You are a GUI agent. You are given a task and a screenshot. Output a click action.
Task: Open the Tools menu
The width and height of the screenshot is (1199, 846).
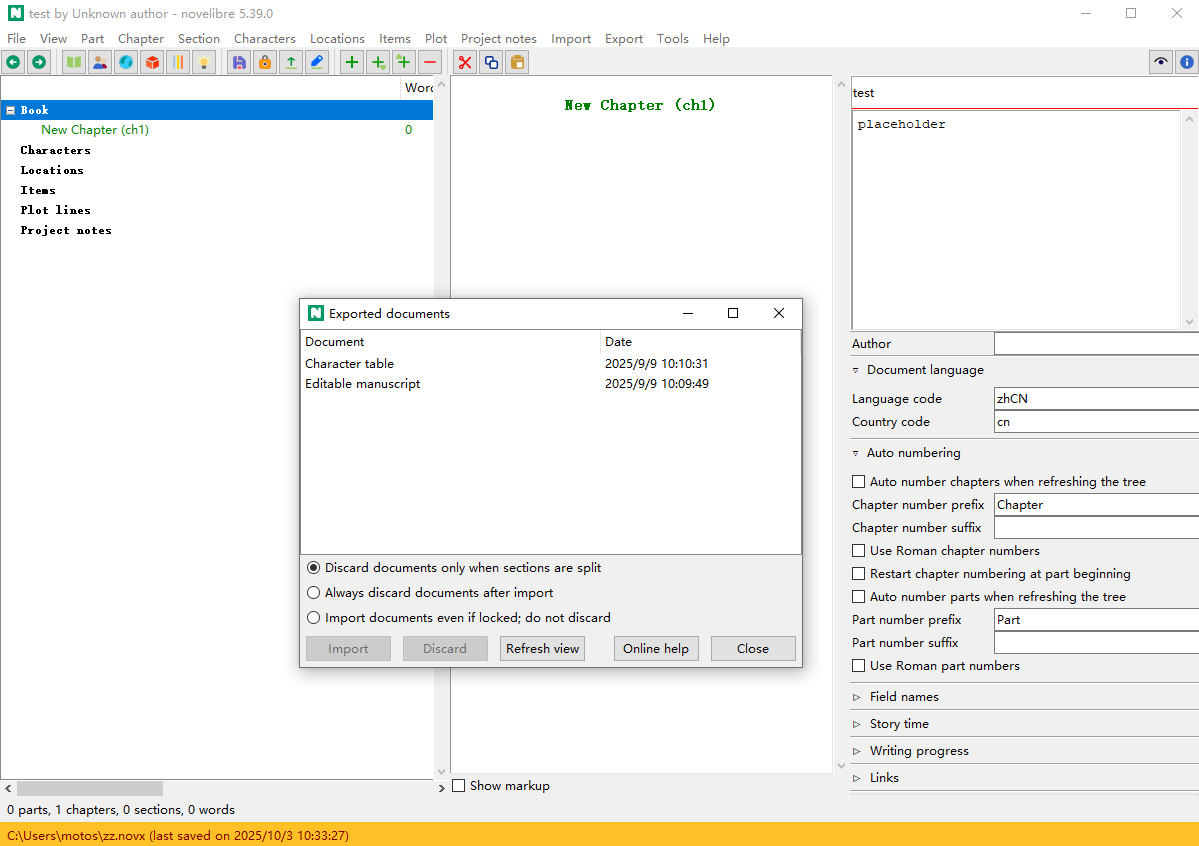[x=673, y=38]
